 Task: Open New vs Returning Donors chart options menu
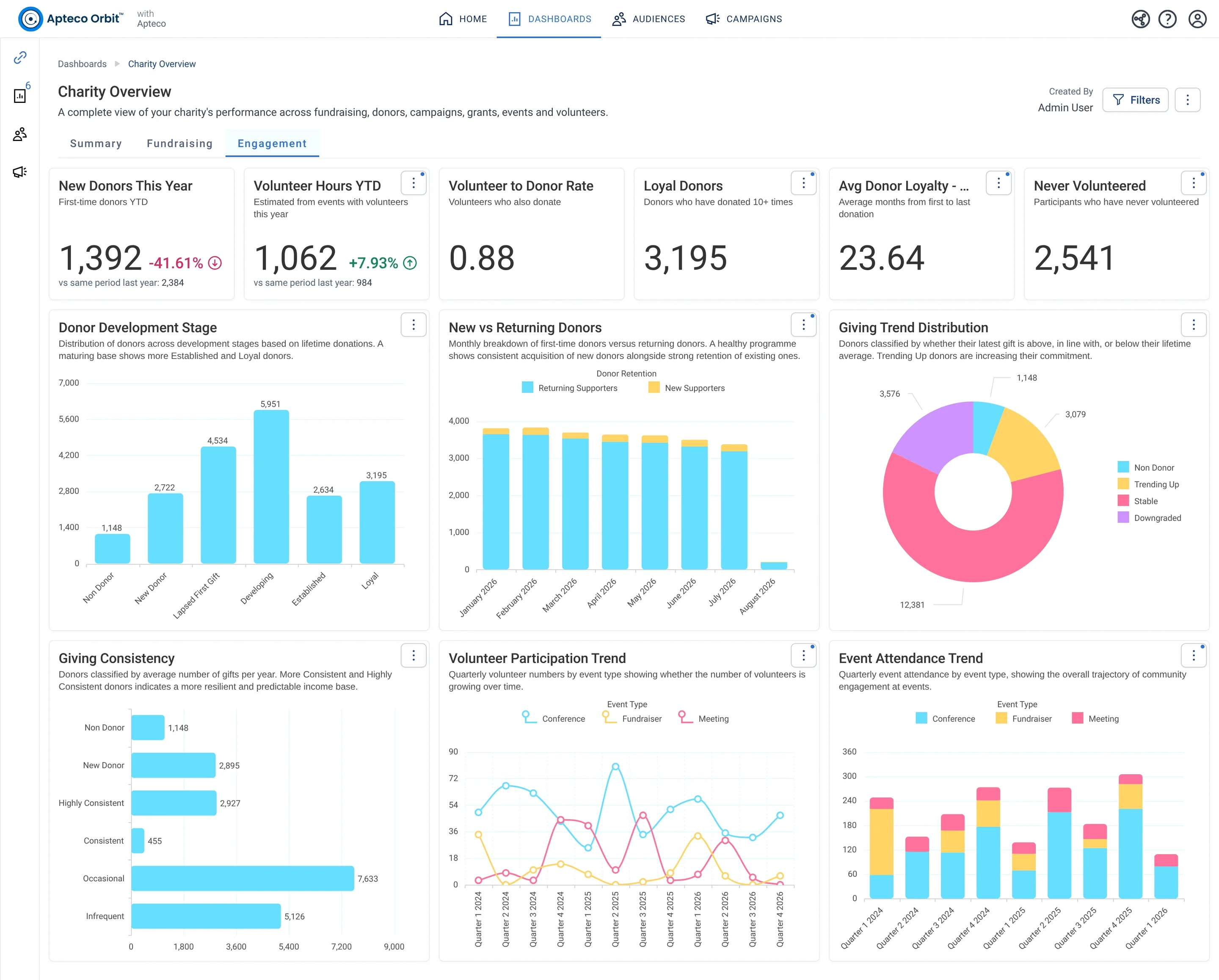pyautogui.click(x=803, y=325)
